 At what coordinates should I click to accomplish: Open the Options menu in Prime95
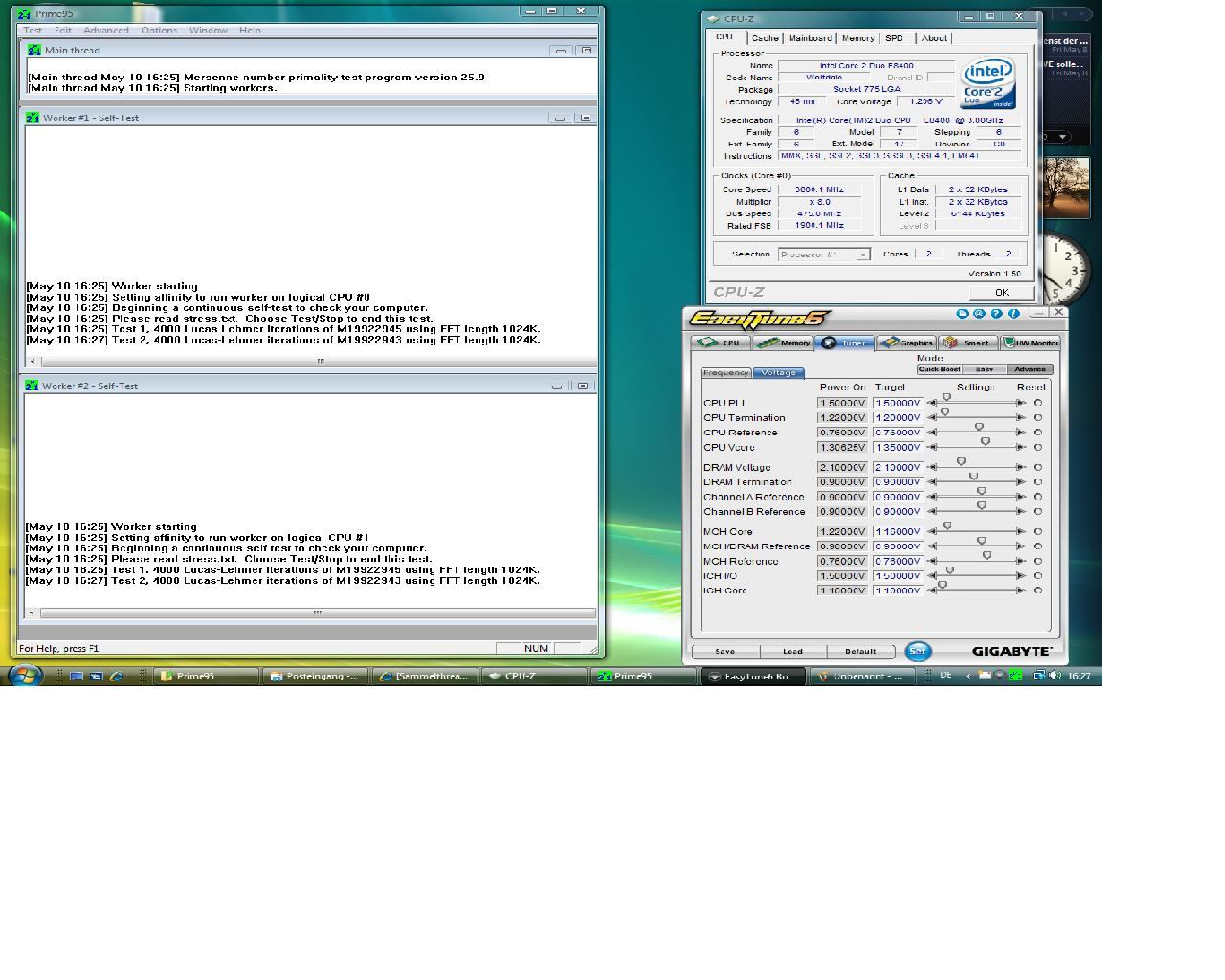point(159,30)
